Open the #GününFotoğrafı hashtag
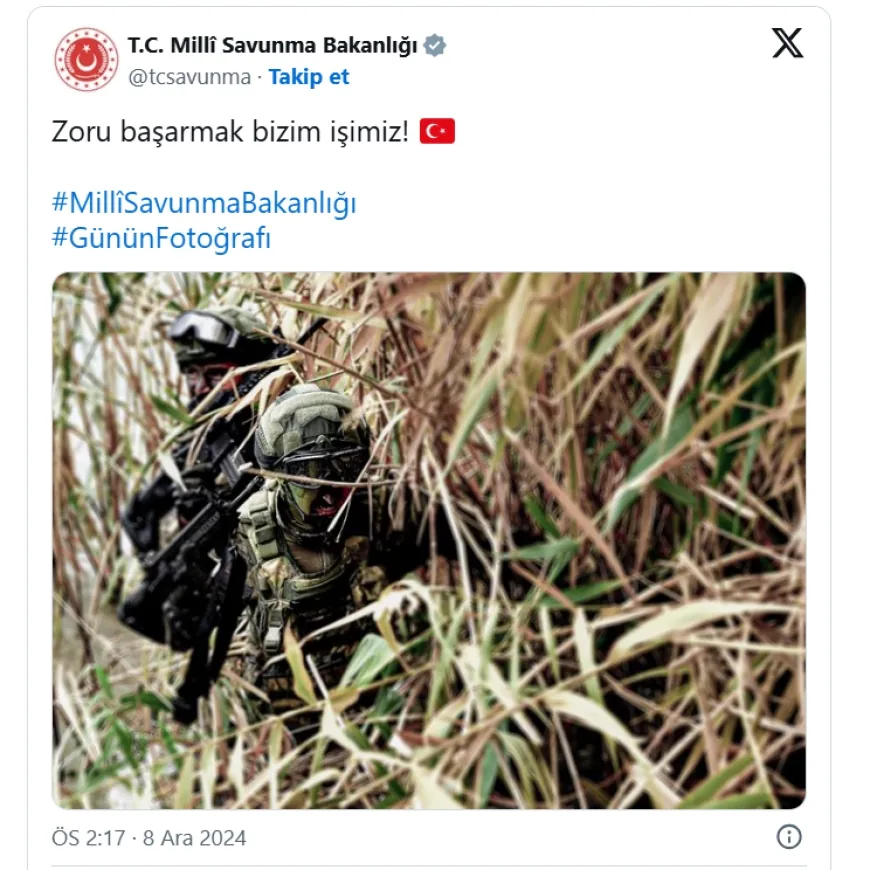This screenshot has height=870, width=870. point(161,238)
